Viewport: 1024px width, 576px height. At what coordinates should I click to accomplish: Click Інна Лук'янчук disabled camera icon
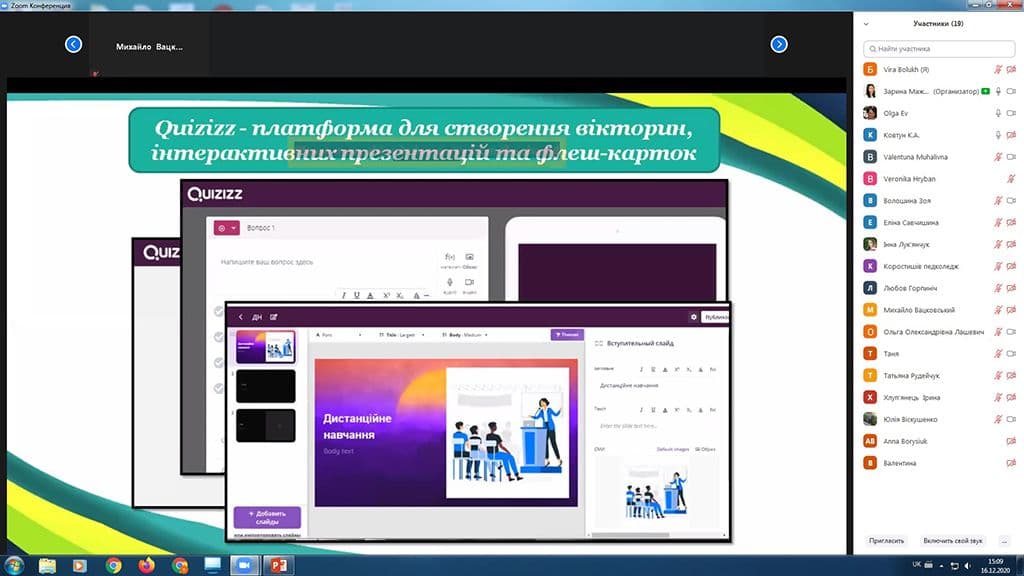pyautogui.click(x=1011, y=244)
